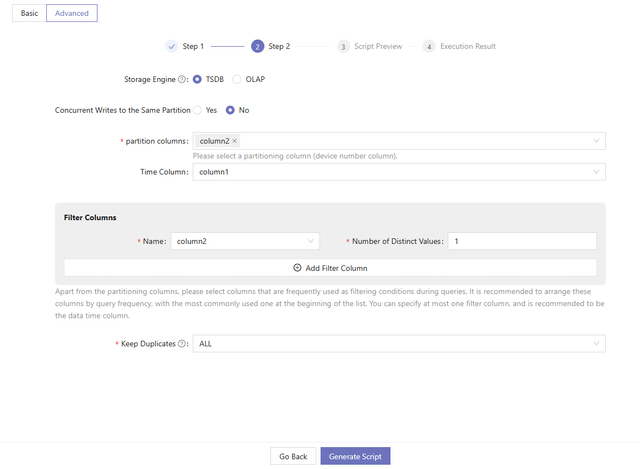Click the Execution Result step 4 circle
The image size is (640, 469).
pyautogui.click(x=429, y=46)
